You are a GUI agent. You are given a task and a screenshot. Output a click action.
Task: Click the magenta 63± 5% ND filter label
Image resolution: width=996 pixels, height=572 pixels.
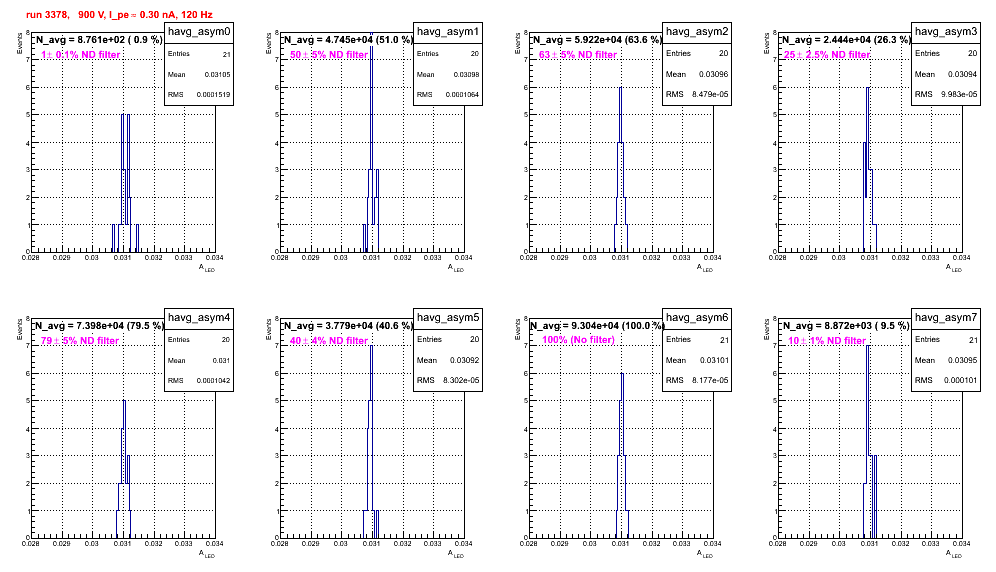pos(578,55)
